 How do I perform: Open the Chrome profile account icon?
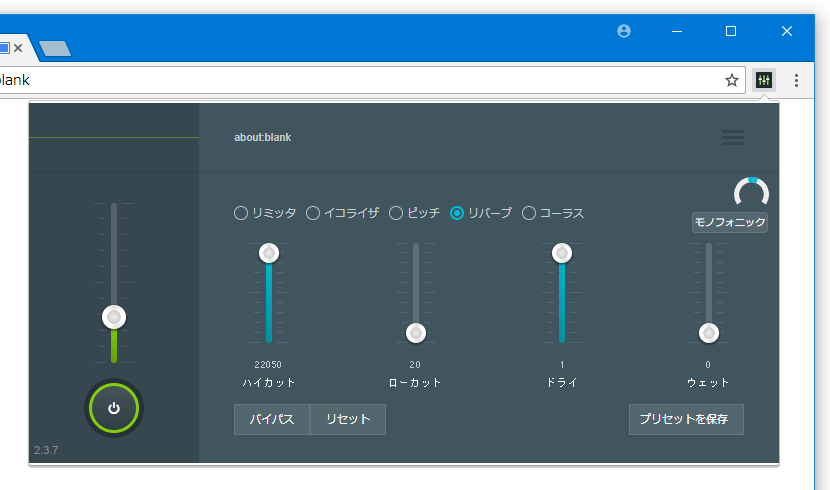coord(624,31)
